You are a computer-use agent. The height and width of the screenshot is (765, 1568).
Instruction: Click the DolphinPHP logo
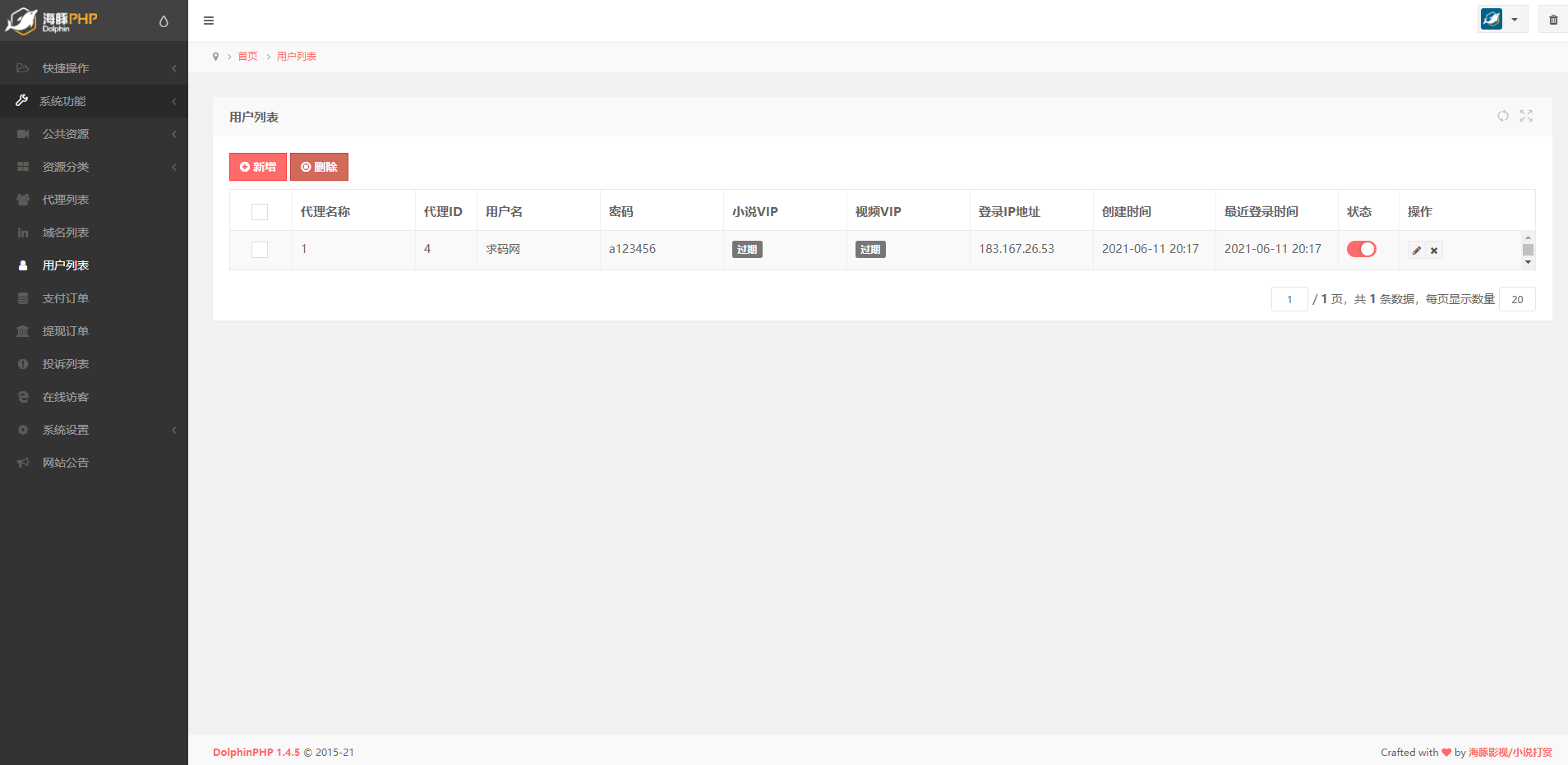click(x=51, y=21)
